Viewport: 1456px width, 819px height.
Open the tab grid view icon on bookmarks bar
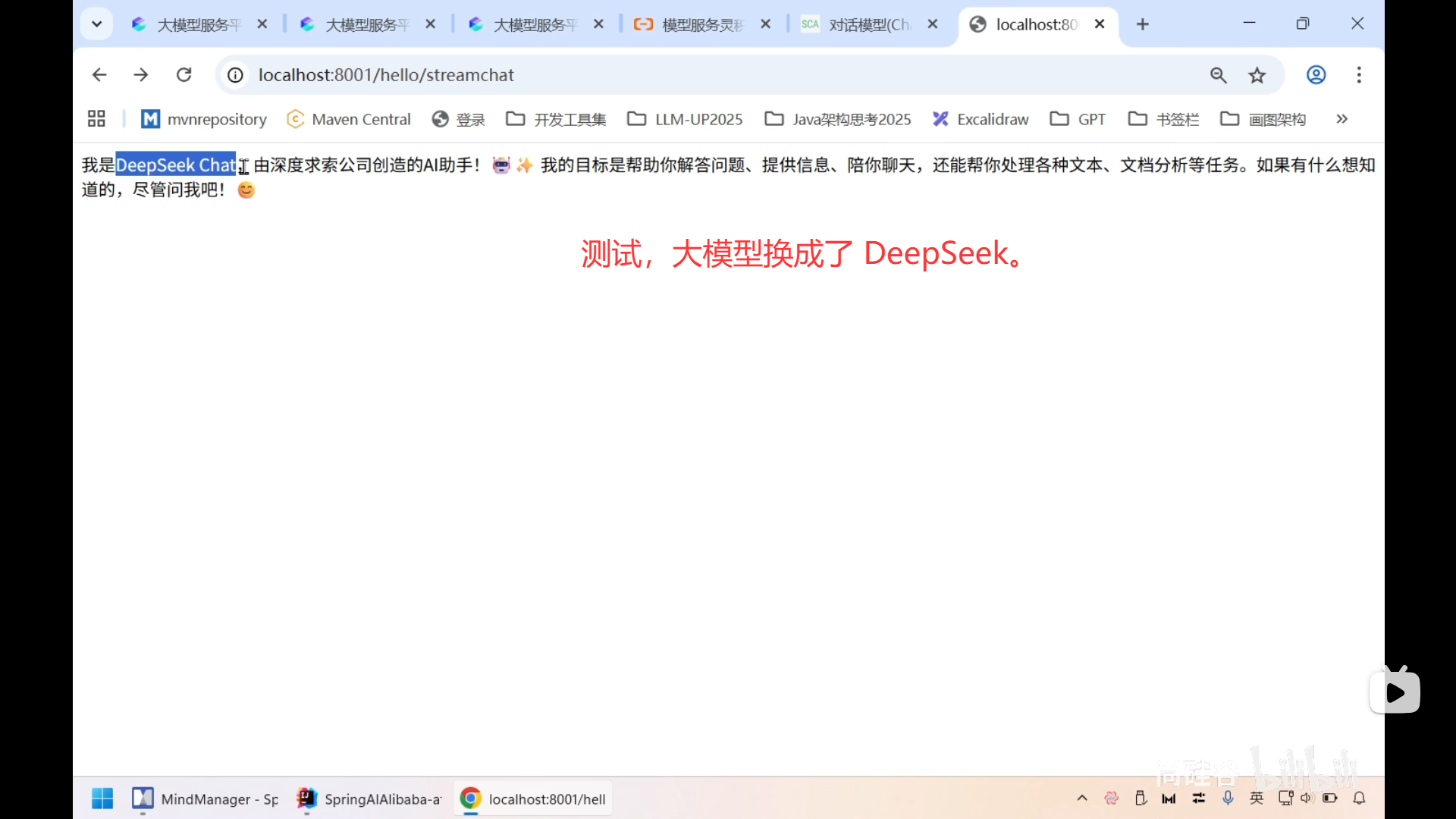(x=96, y=118)
